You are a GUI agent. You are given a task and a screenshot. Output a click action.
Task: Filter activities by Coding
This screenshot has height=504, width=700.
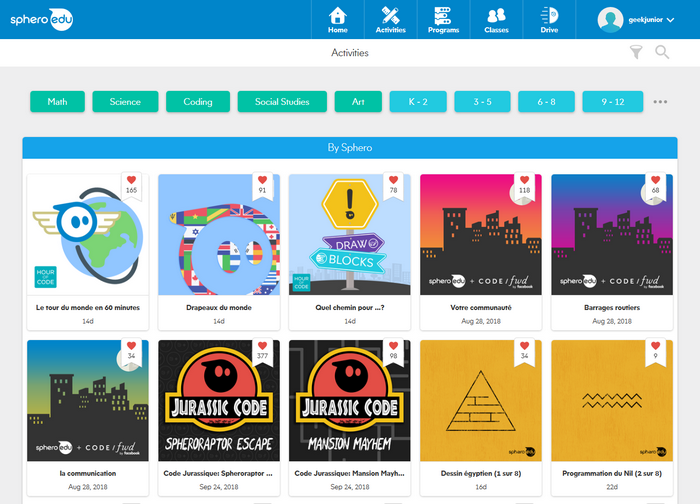coord(198,102)
